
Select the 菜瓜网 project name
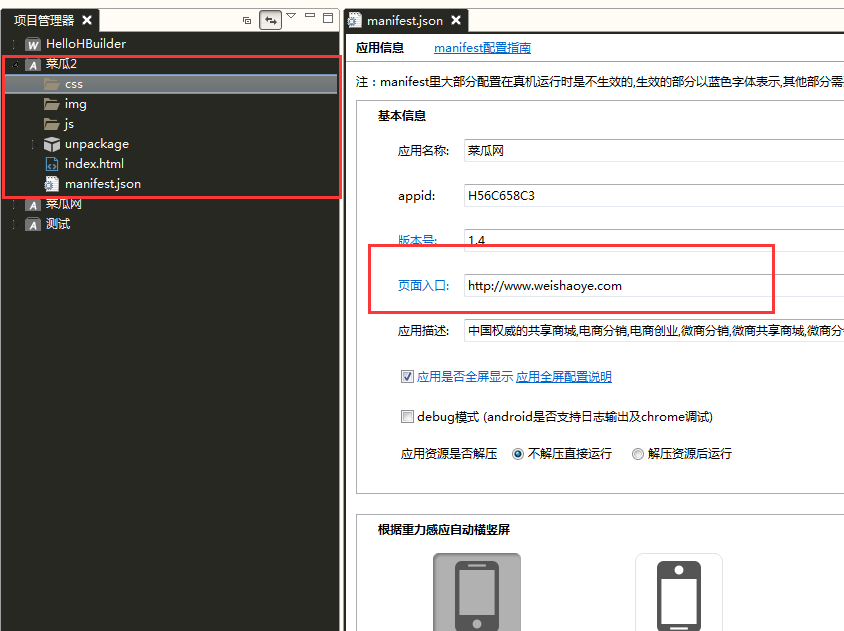point(64,205)
